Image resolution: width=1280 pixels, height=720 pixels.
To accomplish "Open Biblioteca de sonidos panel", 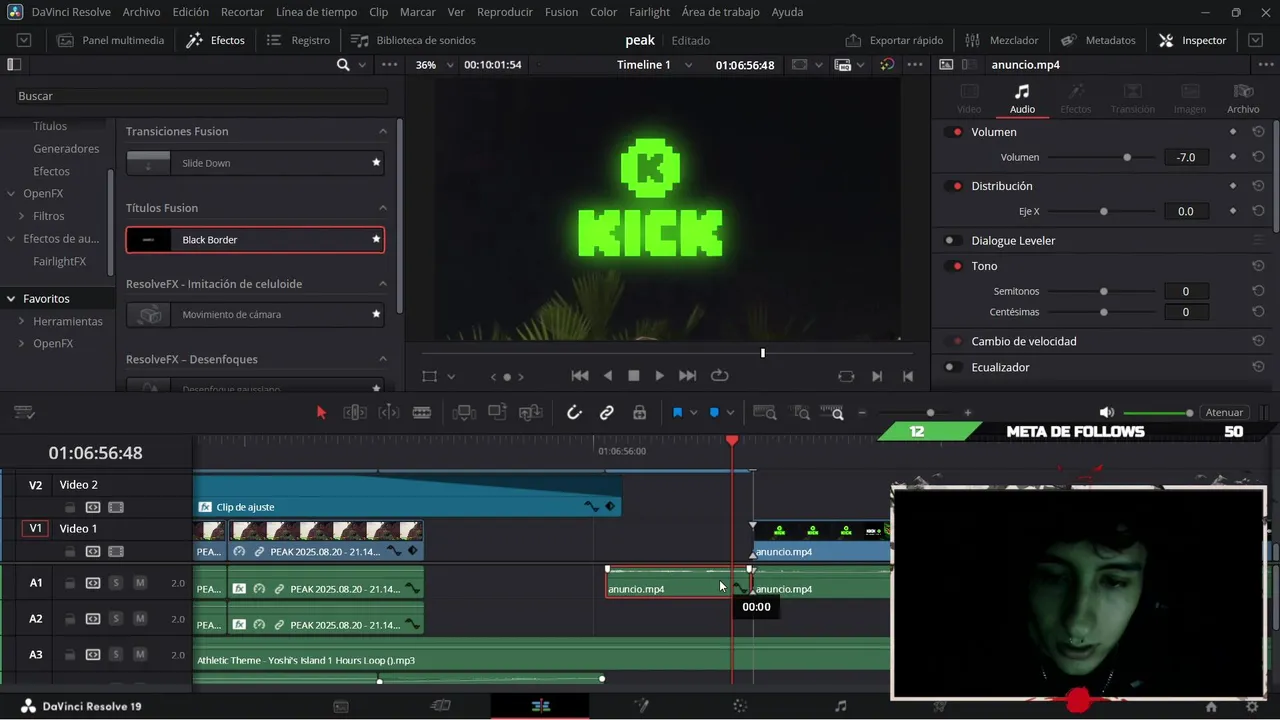I will tap(413, 40).
